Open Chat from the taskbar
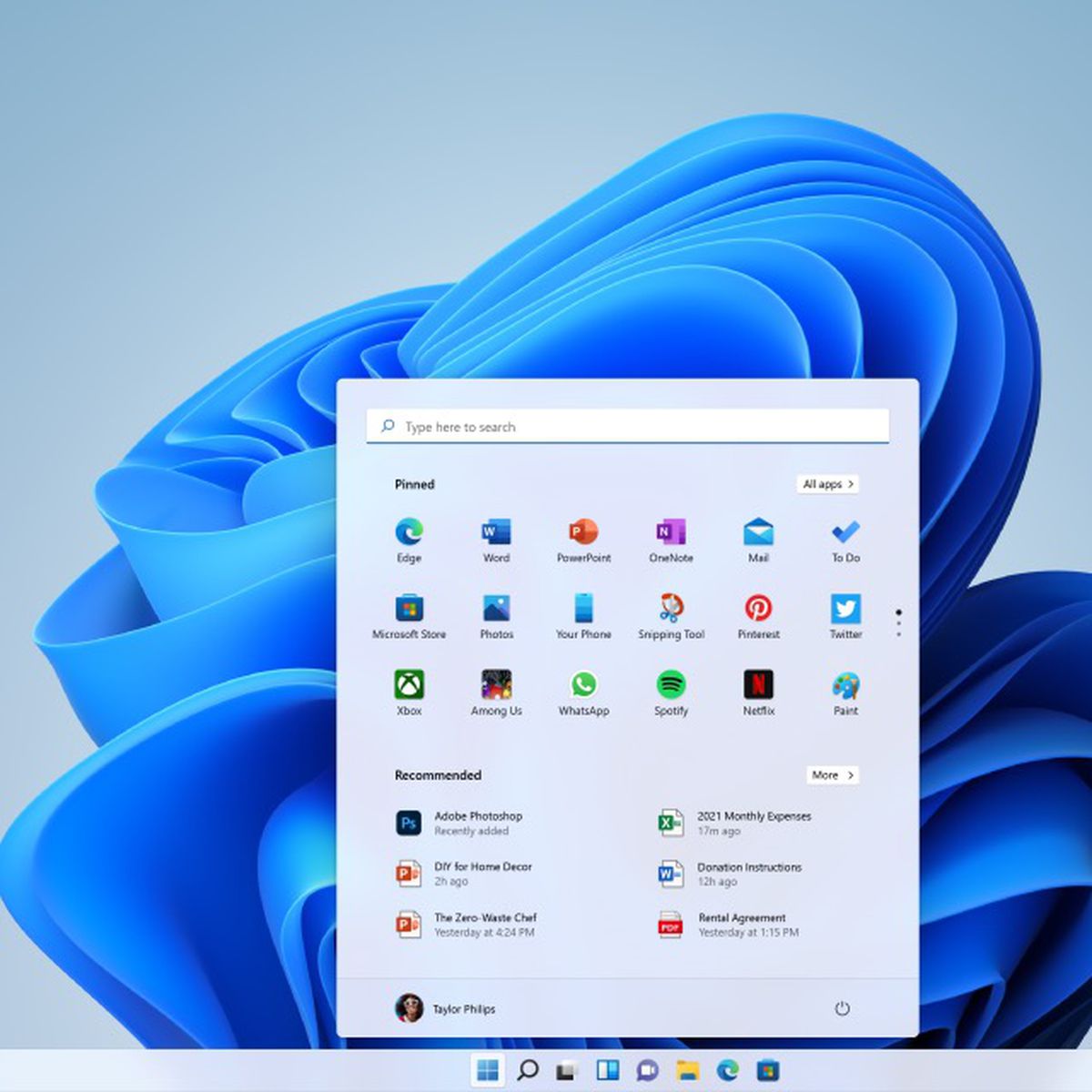 (x=647, y=1070)
